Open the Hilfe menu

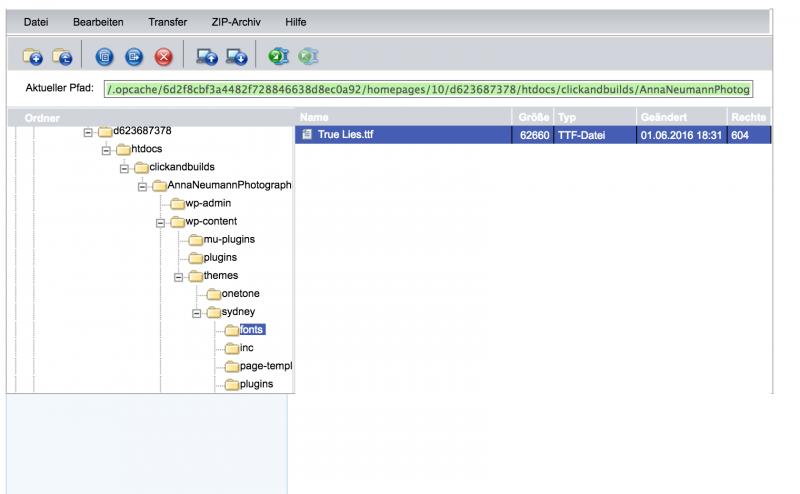tap(296, 21)
